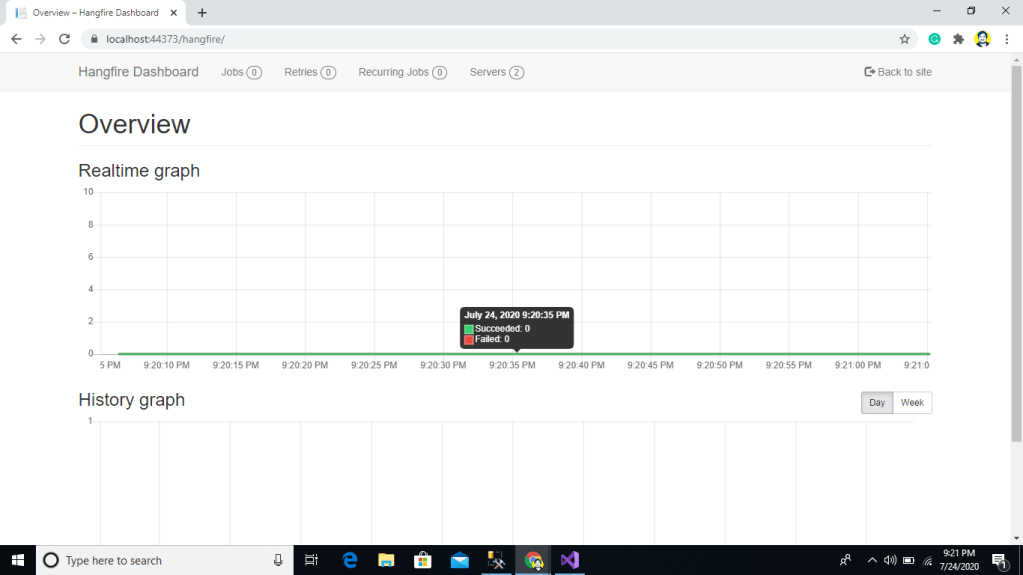Switch History graph to Week view
This screenshot has height=575, width=1023.
[911, 403]
